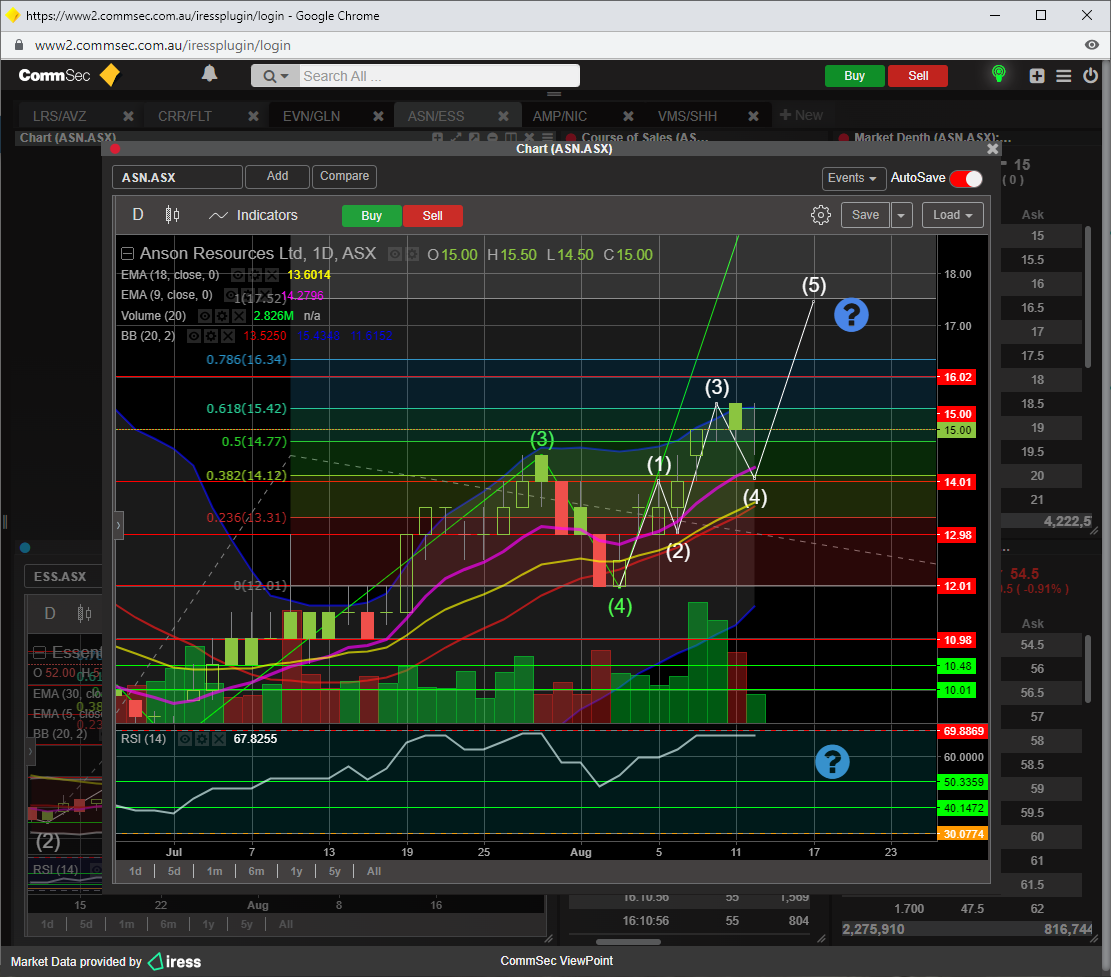
Task: Select the D daily interval button
Action: pyautogui.click(x=137, y=215)
